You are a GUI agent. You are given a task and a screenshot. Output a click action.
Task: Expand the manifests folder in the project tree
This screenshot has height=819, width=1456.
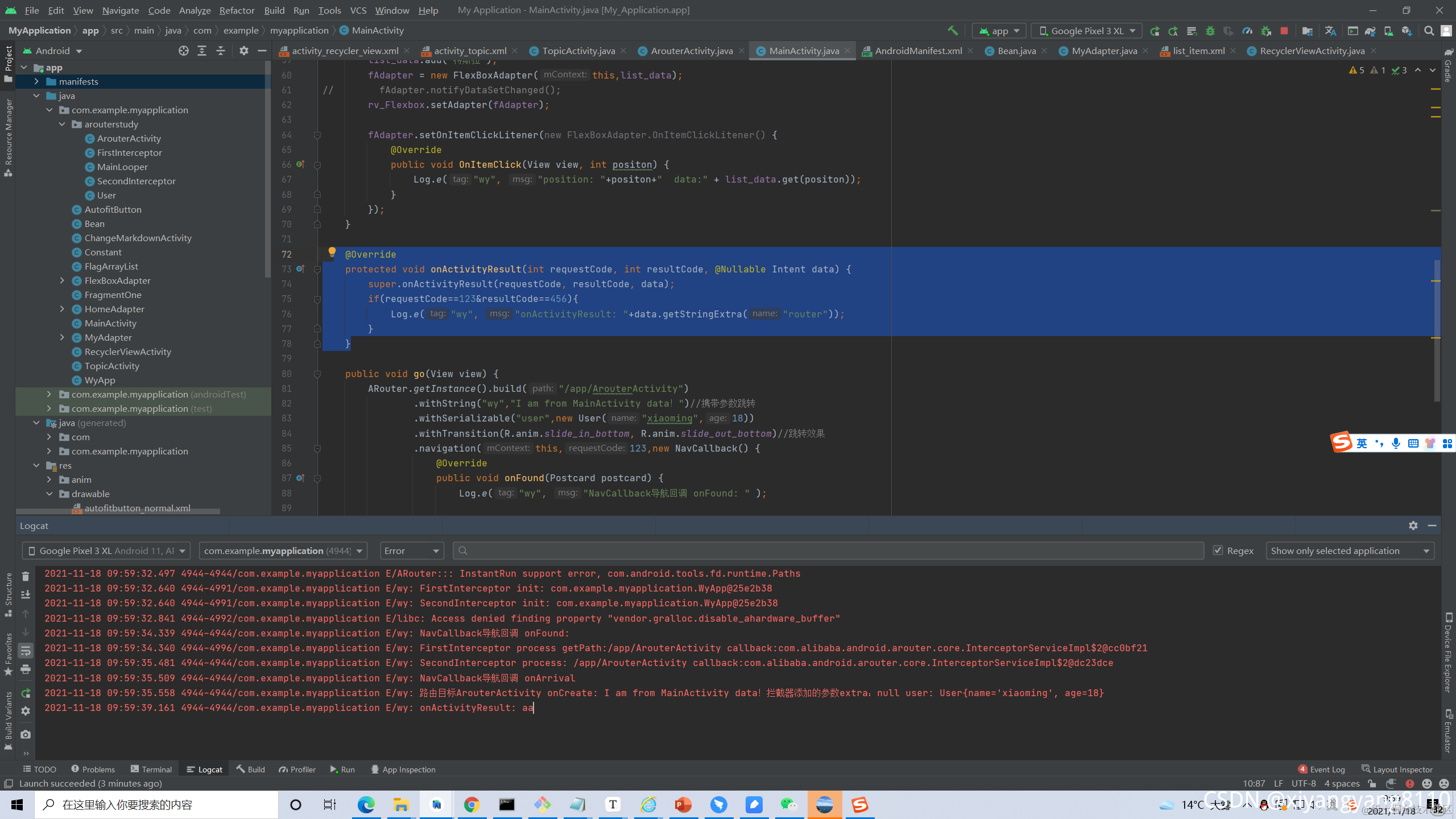pos(37,82)
